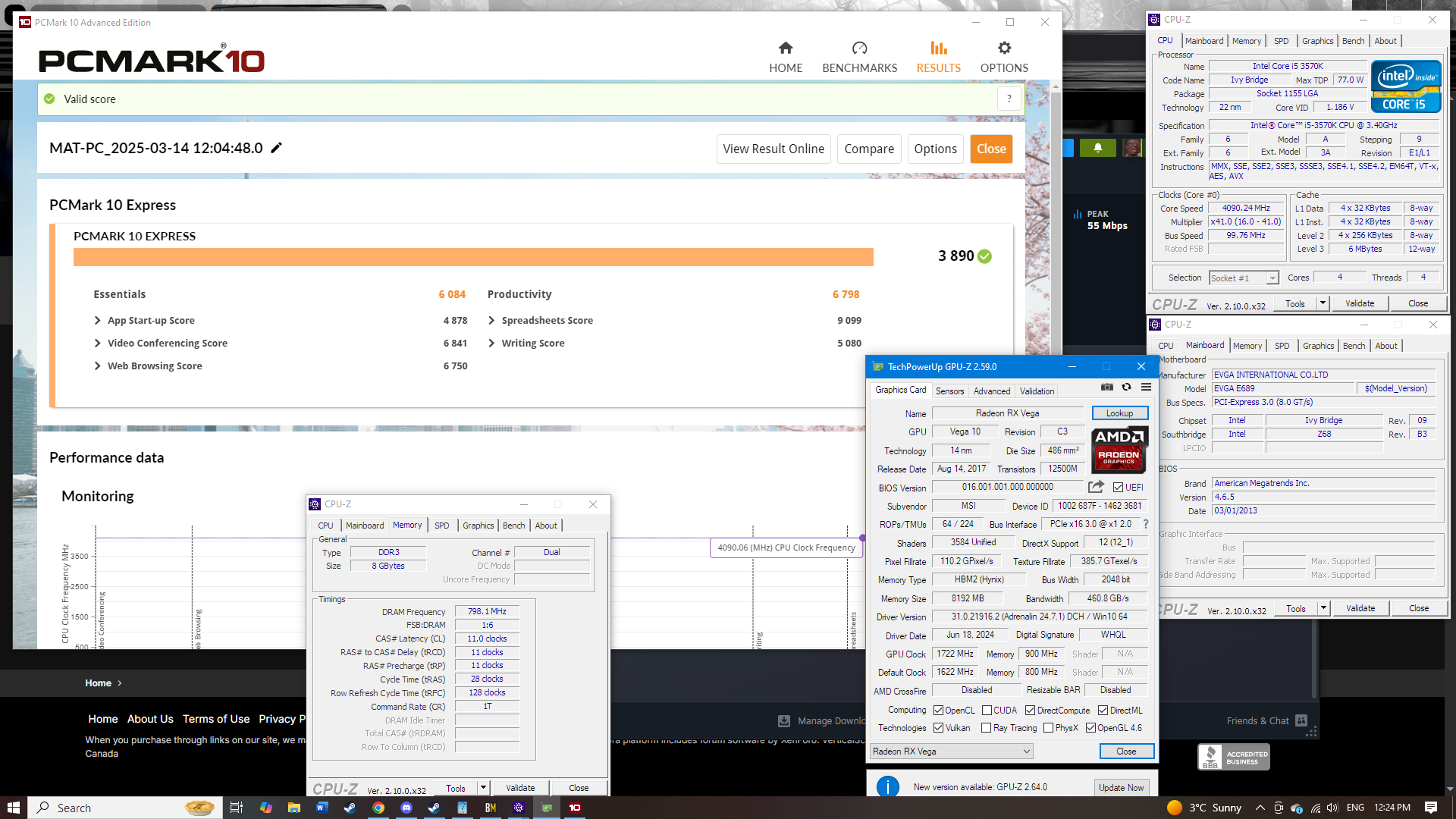1456x819 pixels.
Task: Refresh GPU-Z data with refresh icon
Action: coord(1127,387)
